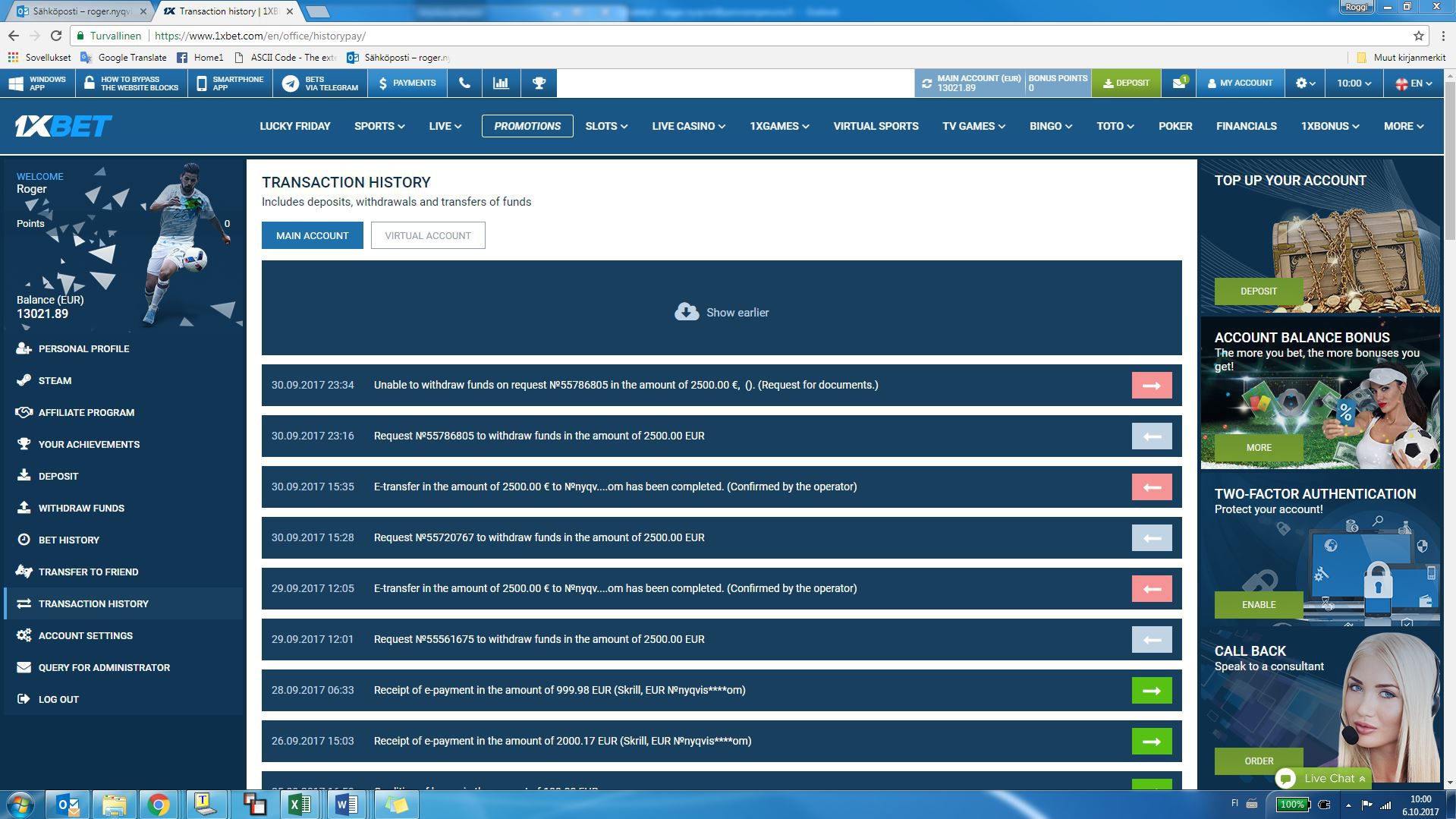1456x819 pixels.
Task: Click arrow for 30.09.2017 15:35 E-transfer row
Action: coord(1152,487)
